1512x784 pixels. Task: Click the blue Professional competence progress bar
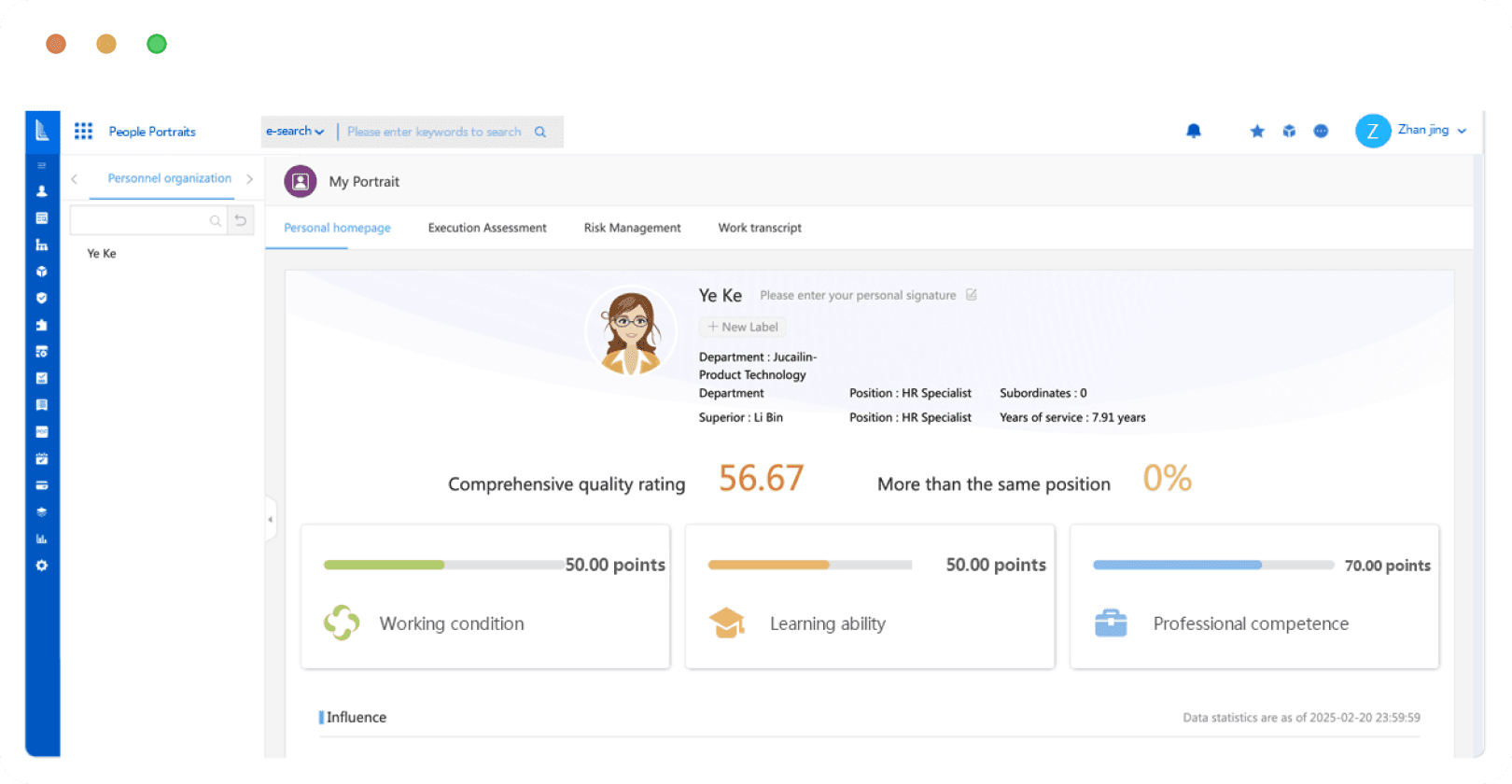pos(1213,565)
